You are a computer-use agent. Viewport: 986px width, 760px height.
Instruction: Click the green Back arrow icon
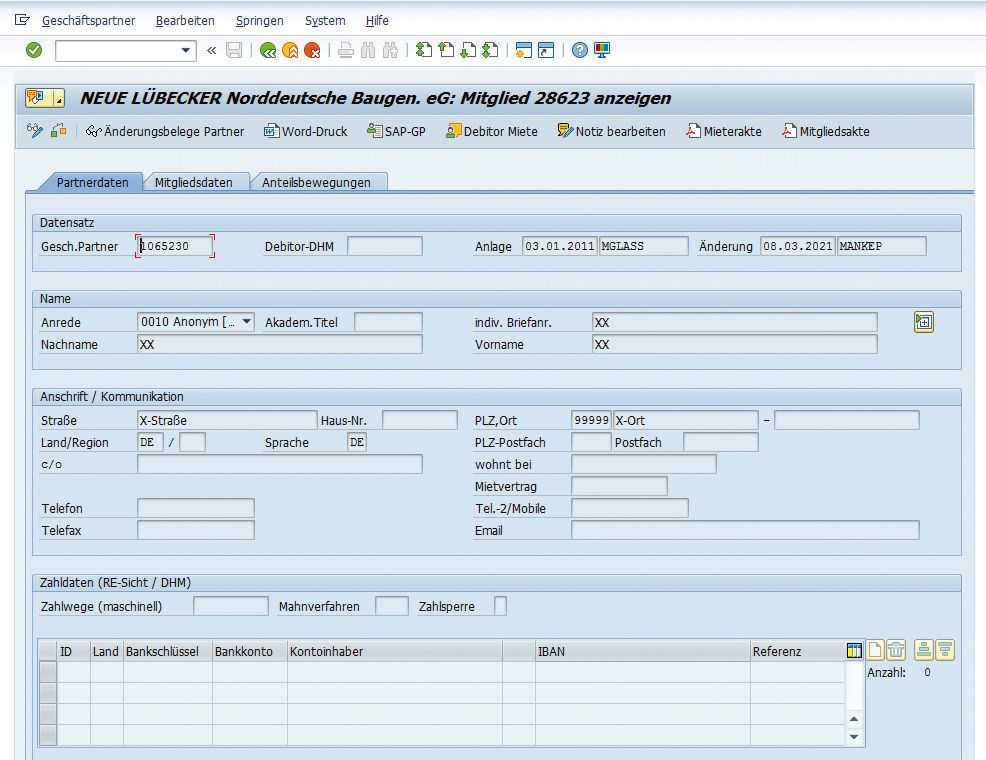coord(267,50)
